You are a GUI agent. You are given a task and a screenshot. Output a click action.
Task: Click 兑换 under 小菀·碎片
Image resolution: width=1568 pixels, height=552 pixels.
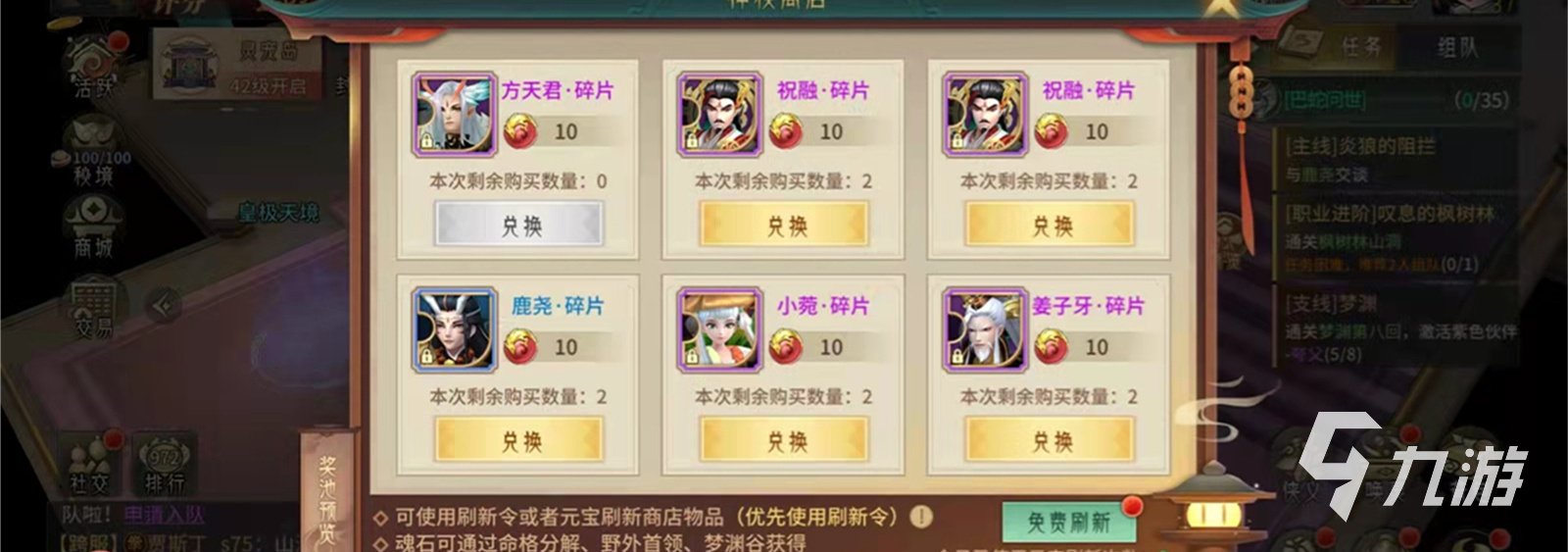coord(786,440)
